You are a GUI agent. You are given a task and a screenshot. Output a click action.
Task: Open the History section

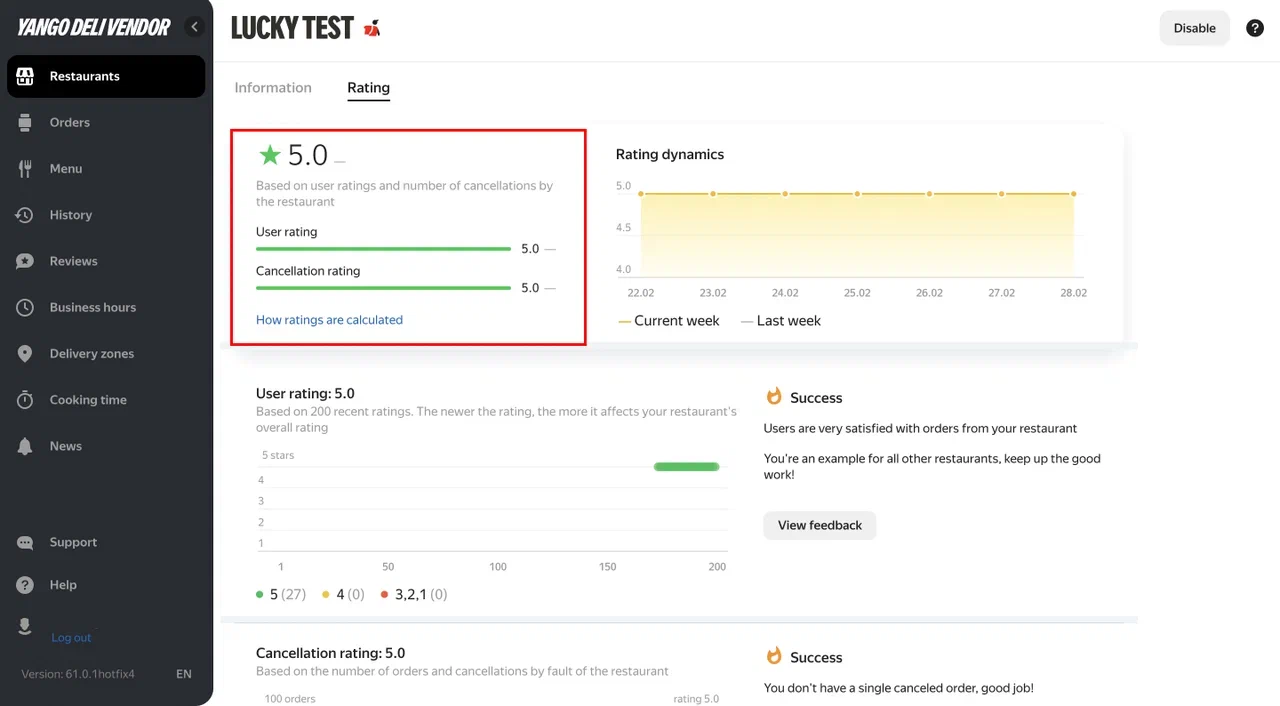[71, 215]
